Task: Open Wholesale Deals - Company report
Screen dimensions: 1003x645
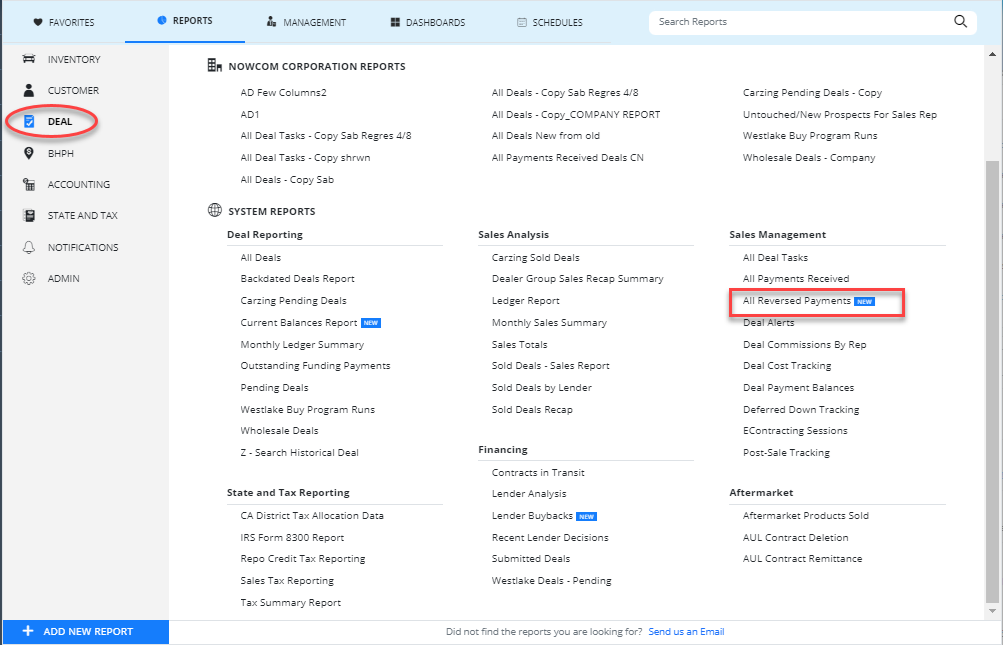Action: tap(809, 157)
